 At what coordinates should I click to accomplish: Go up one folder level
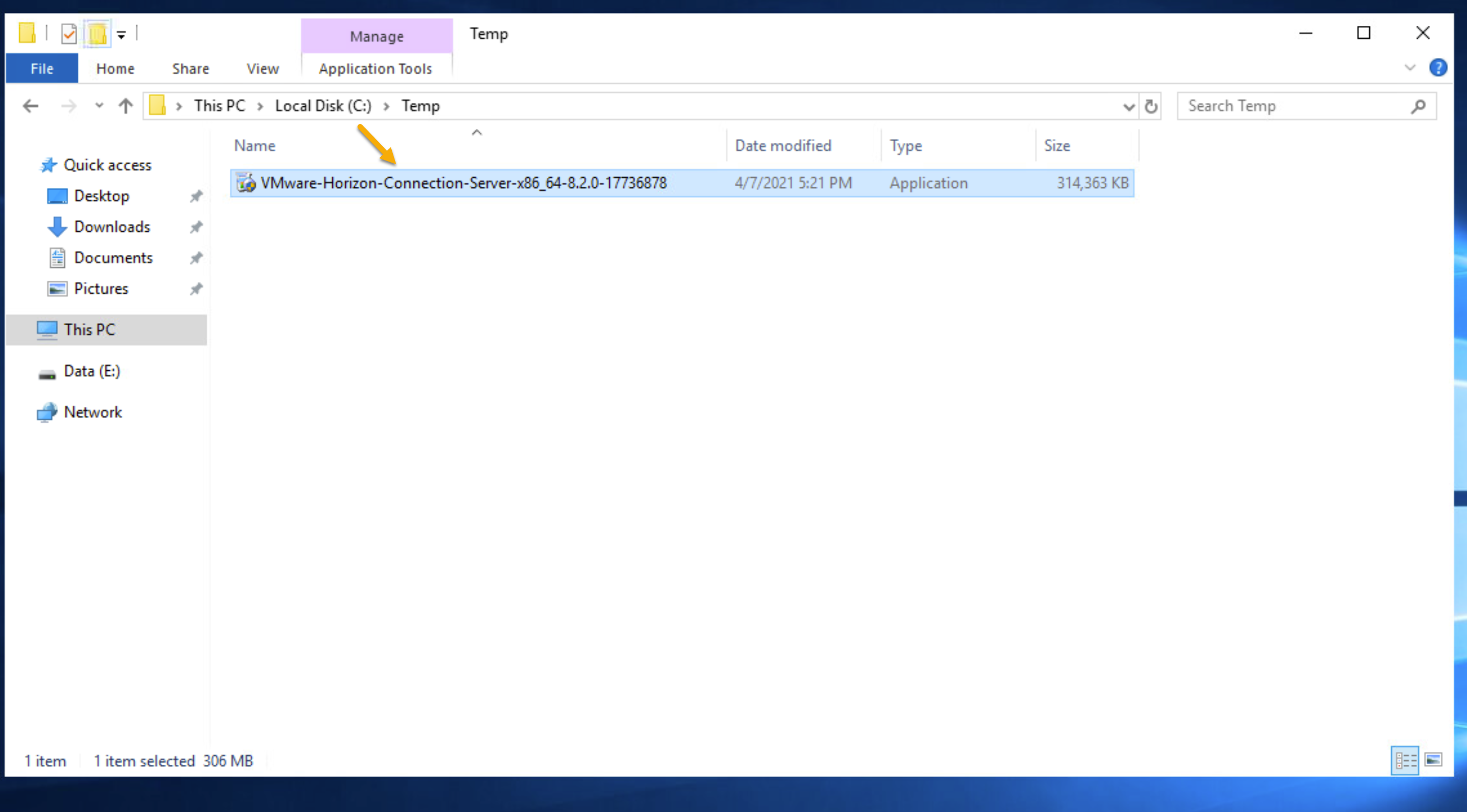[x=125, y=106]
